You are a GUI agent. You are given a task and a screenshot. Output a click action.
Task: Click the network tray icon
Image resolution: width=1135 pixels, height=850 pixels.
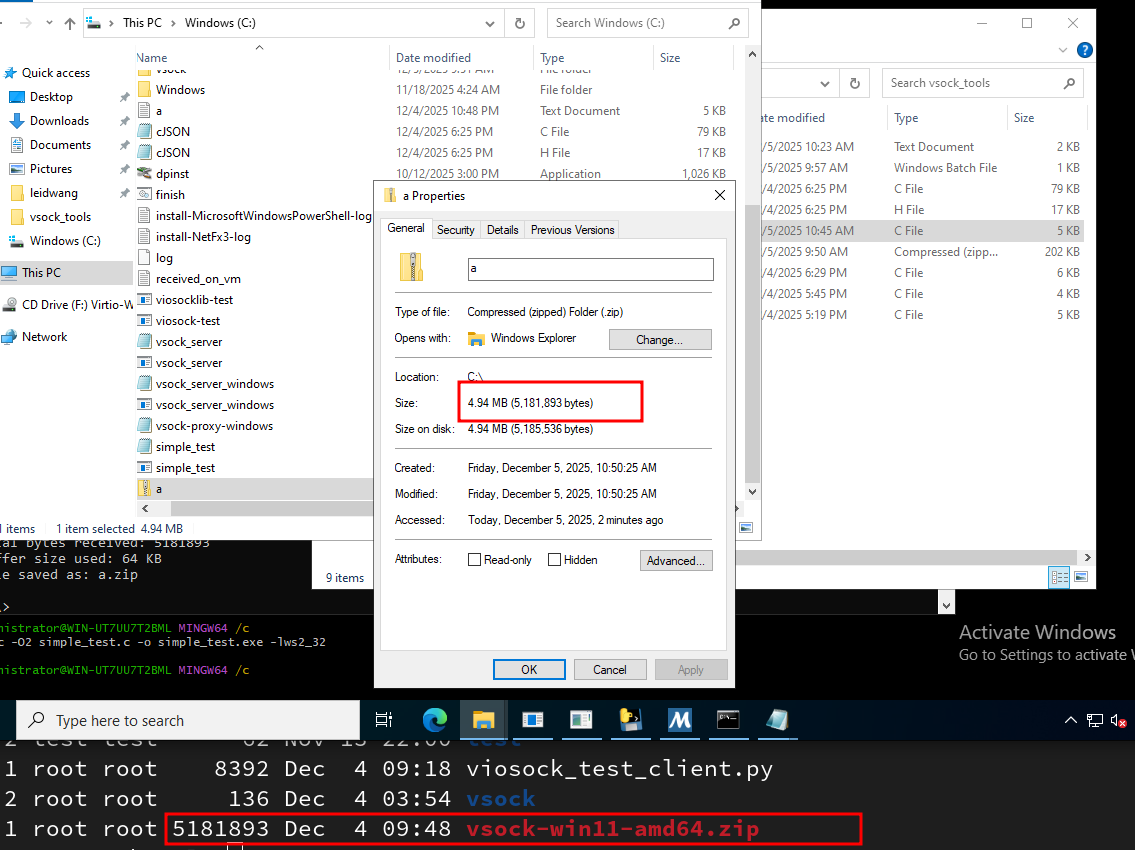pos(1095,720)
